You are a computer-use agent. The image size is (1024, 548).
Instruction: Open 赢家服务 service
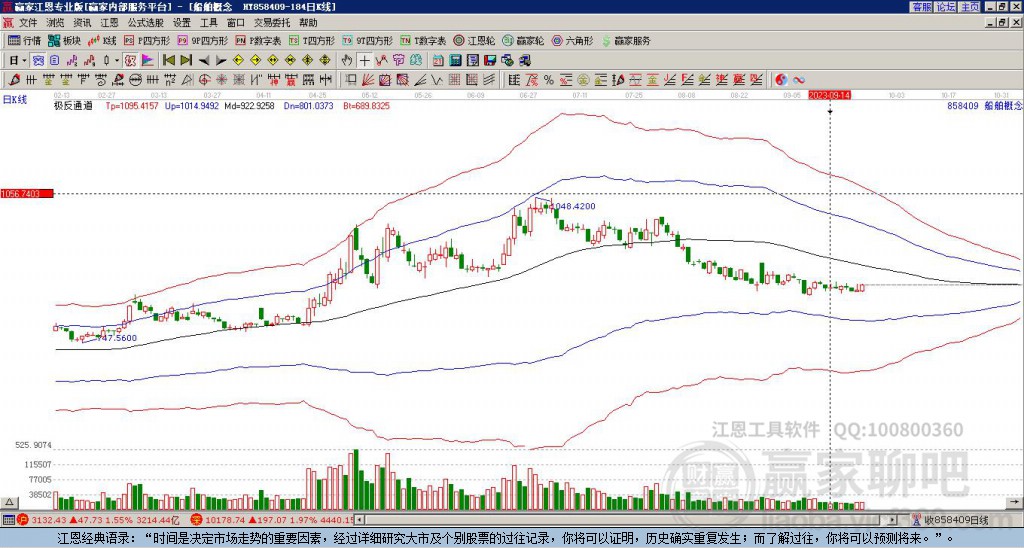coord(626,40)
